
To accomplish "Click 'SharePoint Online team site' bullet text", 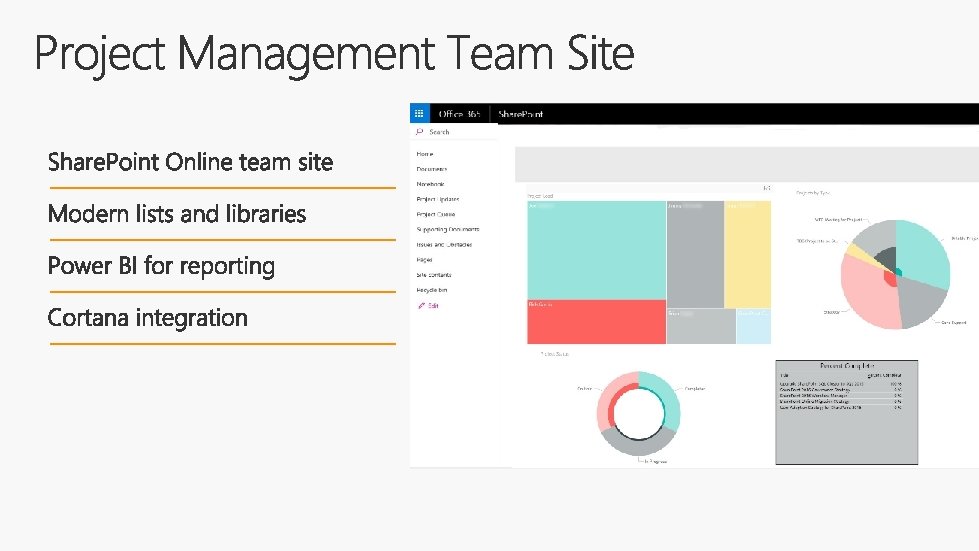I will point(190,162).
